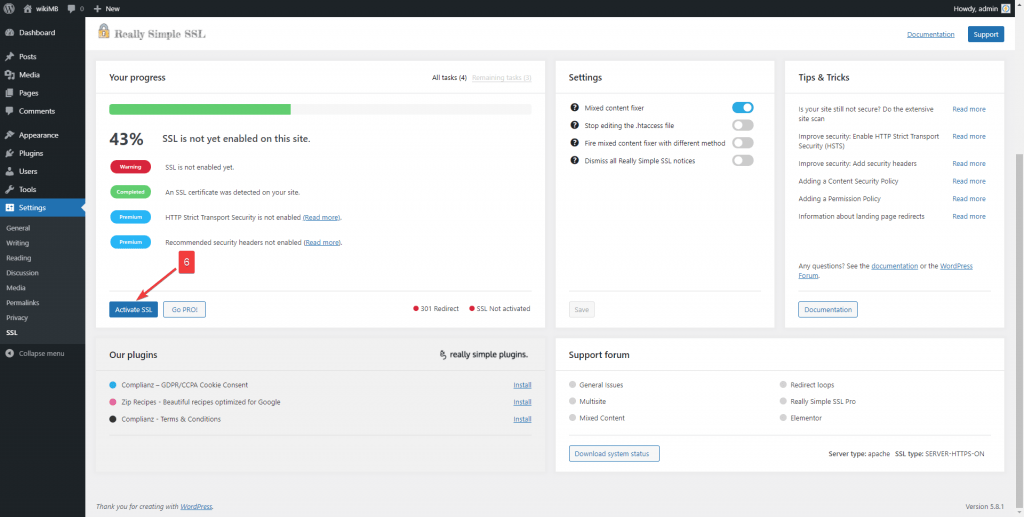Click the Dashboard gauge icon
This screenshot has width=1024, height=517.
click(9, 33)
